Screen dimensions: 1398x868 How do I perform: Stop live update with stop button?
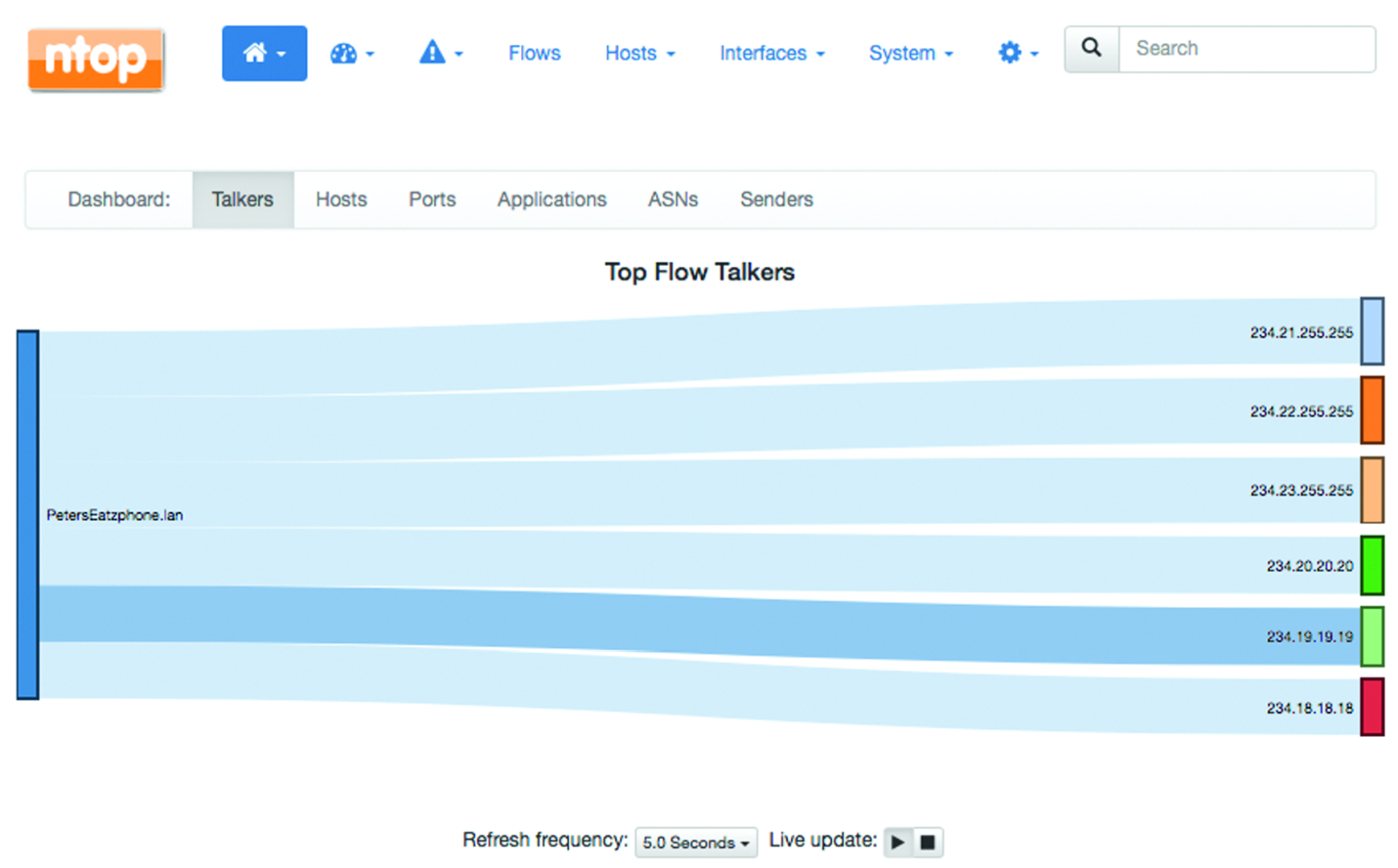point(928,842)
